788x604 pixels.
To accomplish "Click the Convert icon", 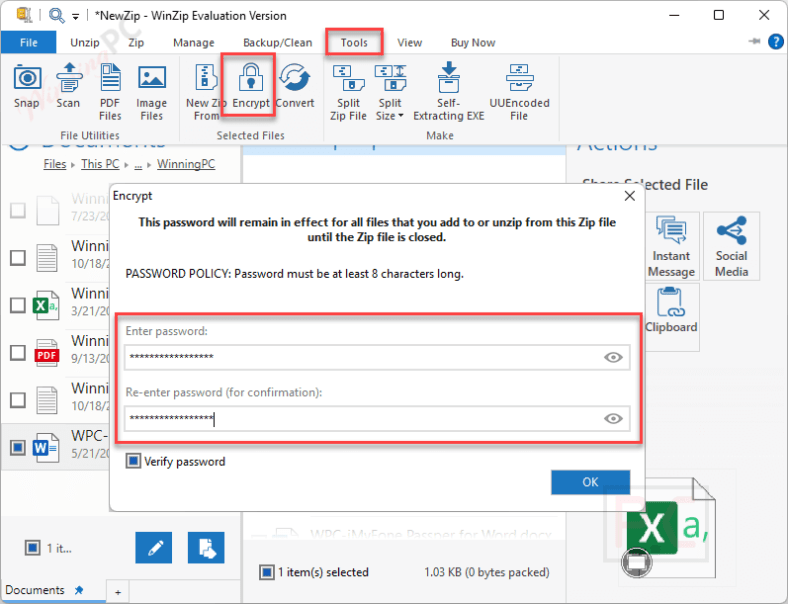I will point(294,77).
